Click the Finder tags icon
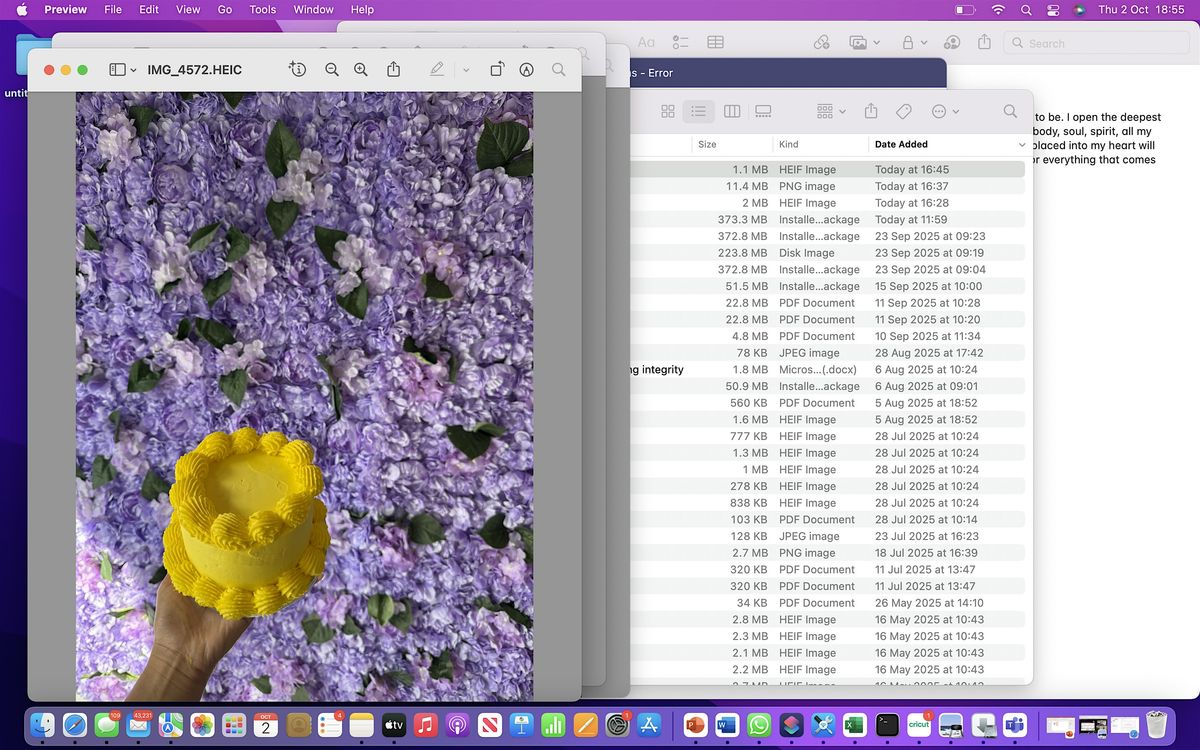1200x750 pixels. 903,111
